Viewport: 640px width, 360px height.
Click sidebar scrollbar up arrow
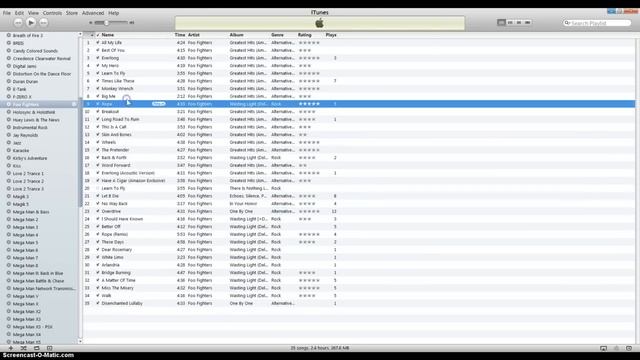pos(80,35)
